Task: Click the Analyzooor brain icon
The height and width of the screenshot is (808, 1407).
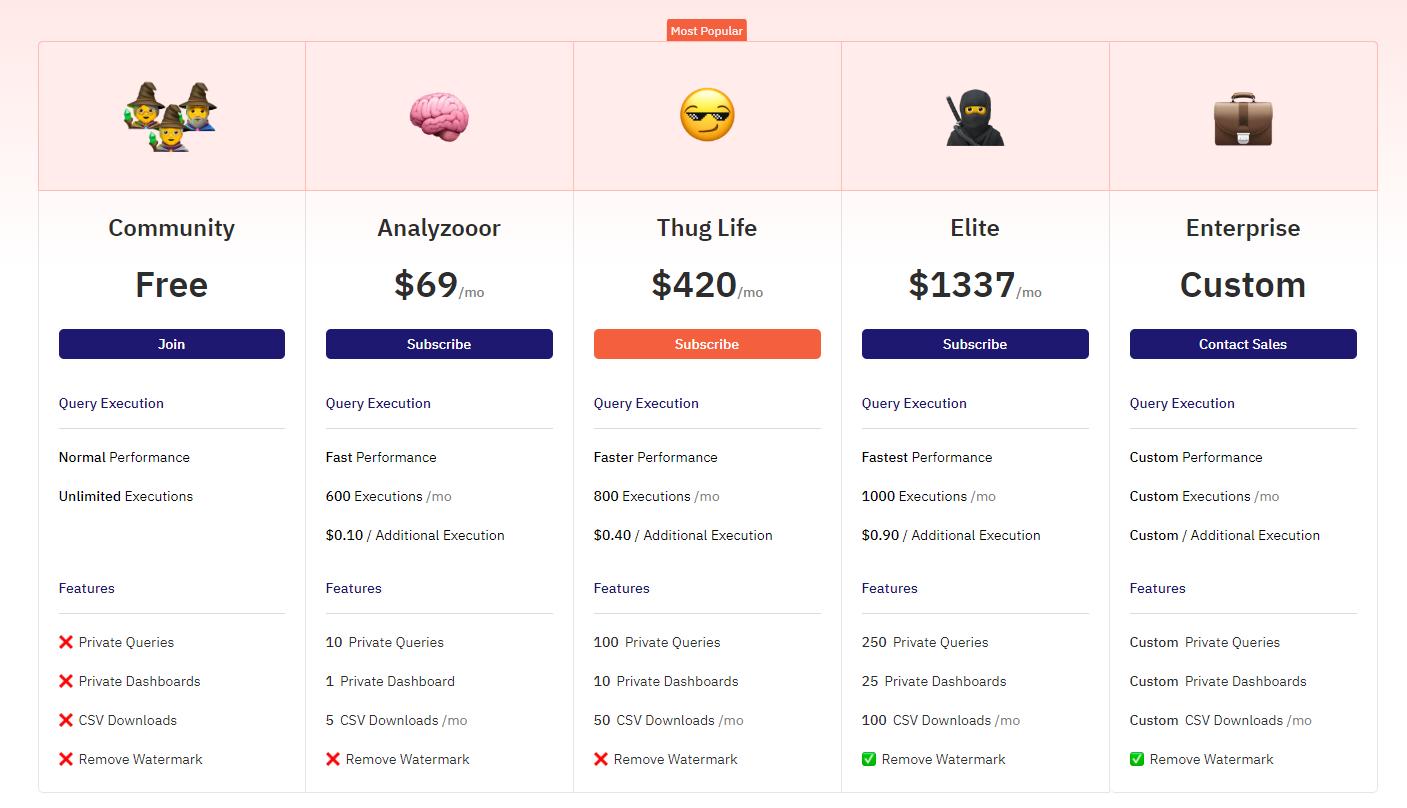Action: point(439,117)
